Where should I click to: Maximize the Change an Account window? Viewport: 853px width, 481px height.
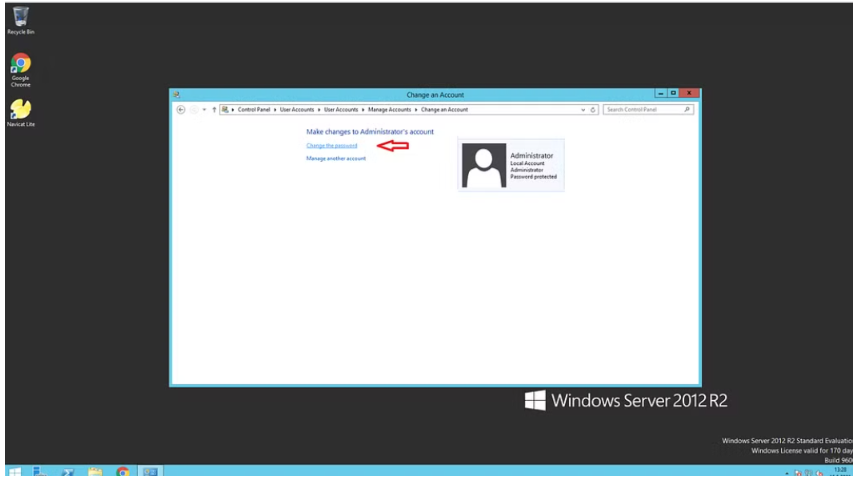673,93
